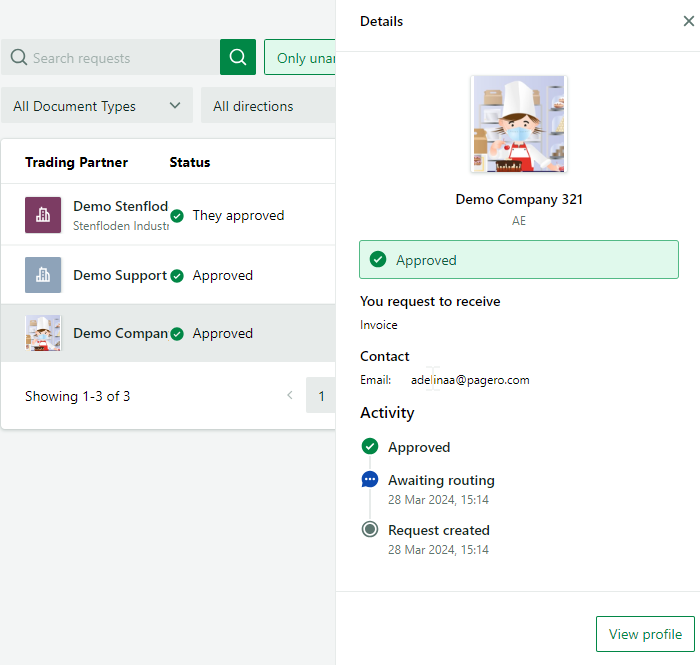The image size is (700, 665).
Task: Click the Details panel title
Action: (382, 21)
